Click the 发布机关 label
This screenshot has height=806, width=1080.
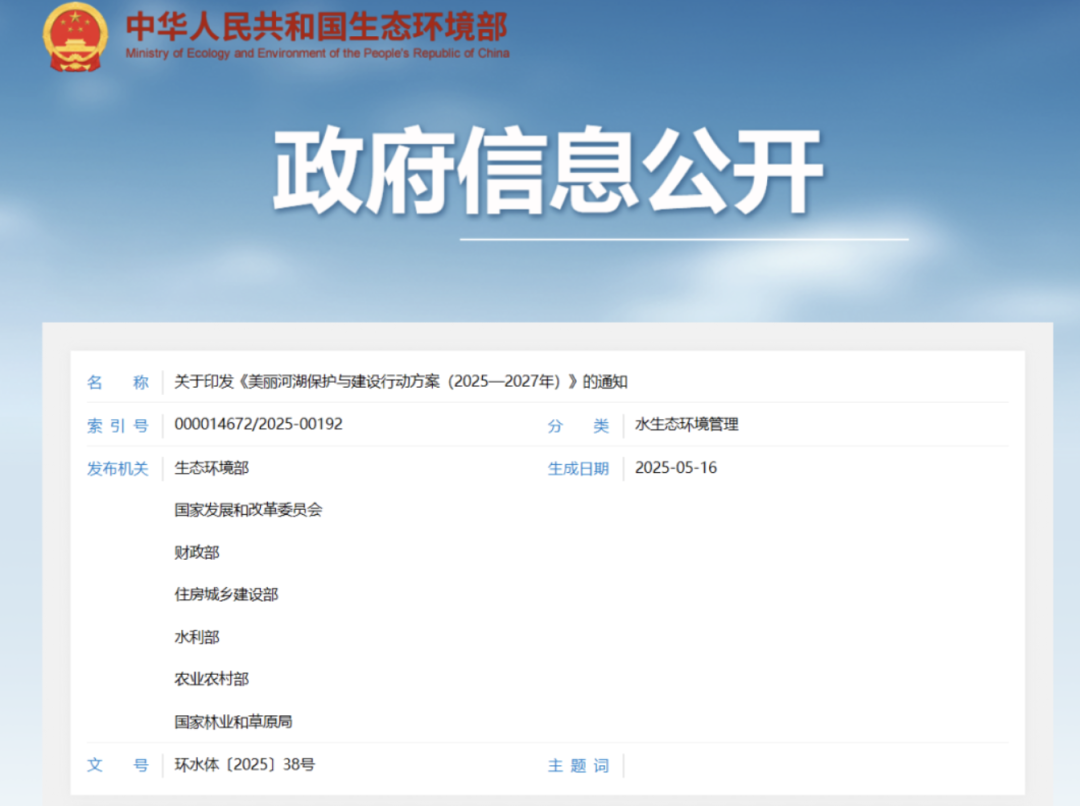118,468
